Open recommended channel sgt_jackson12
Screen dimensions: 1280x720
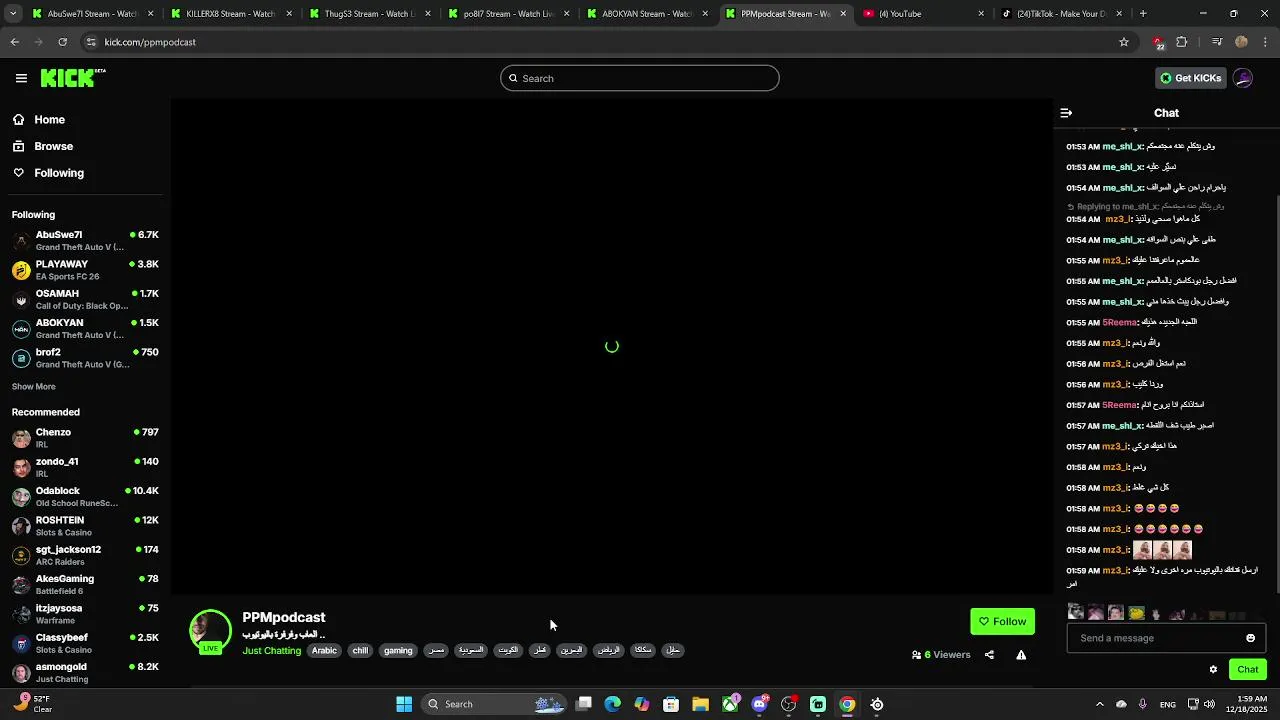pyautogui.click(x=85, y=555)
